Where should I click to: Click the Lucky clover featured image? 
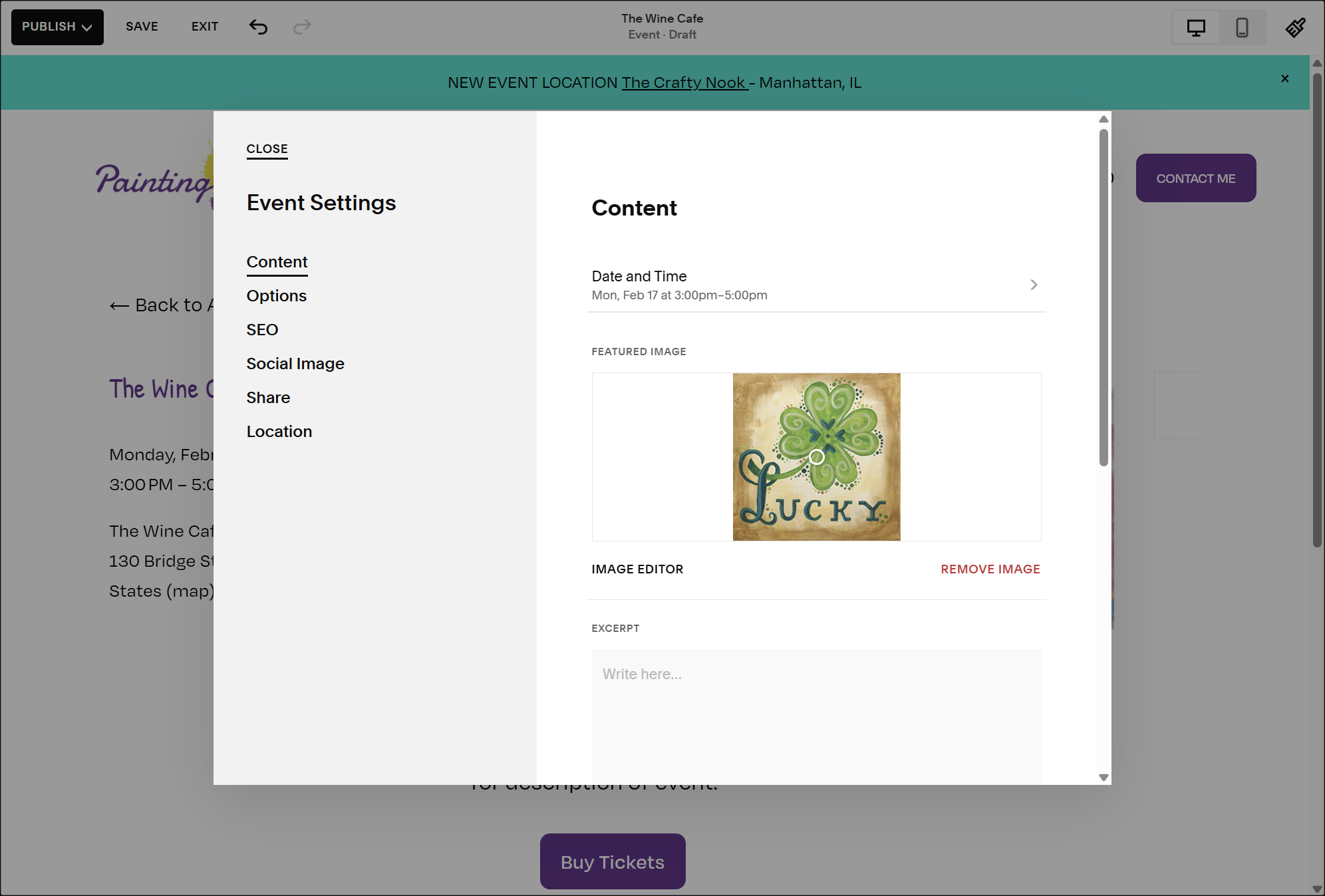coord(816,457)
